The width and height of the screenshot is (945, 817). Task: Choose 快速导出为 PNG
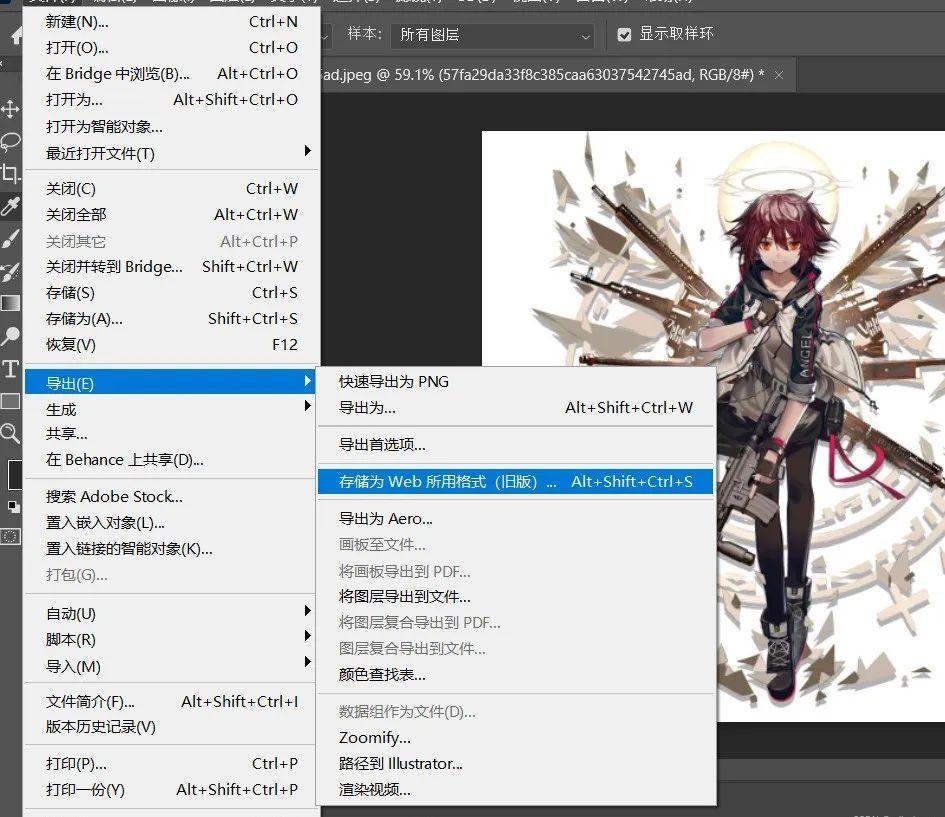tap(516, 381)
